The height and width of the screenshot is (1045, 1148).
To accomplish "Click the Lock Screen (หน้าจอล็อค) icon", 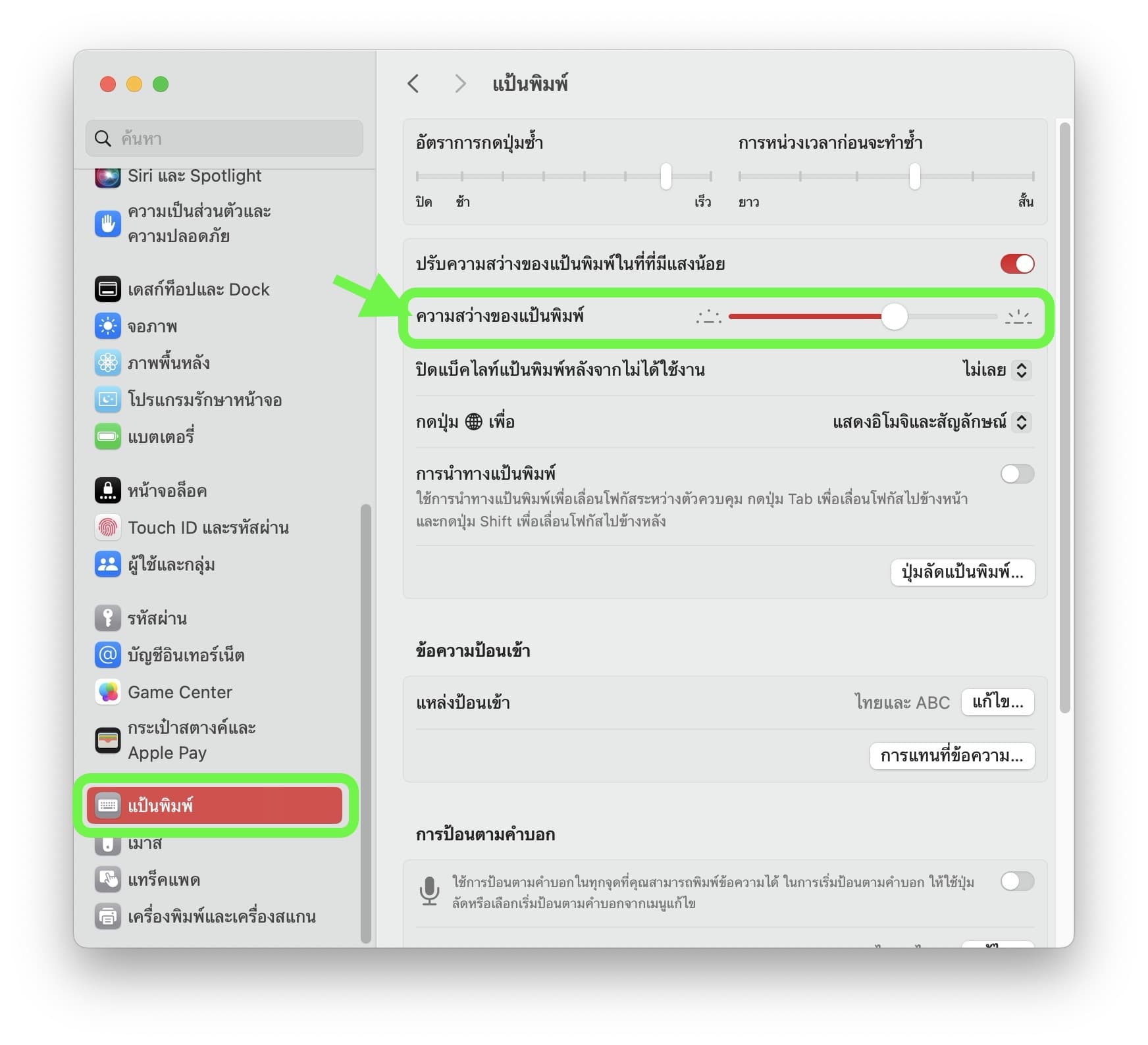I will tap(107, 490).
